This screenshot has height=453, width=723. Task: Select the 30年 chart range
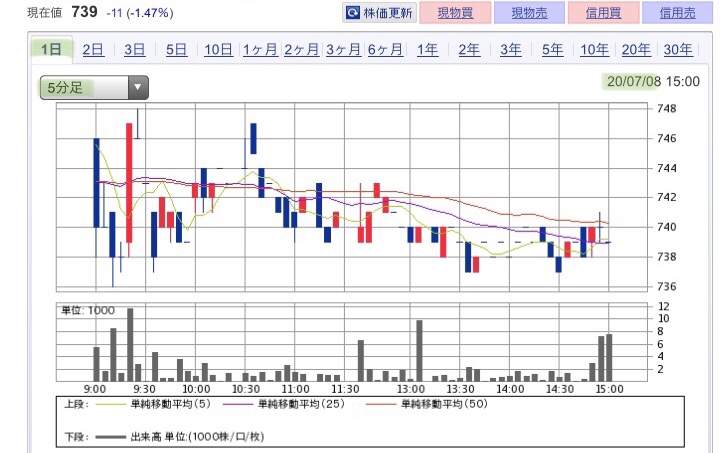tap(678, 49)
